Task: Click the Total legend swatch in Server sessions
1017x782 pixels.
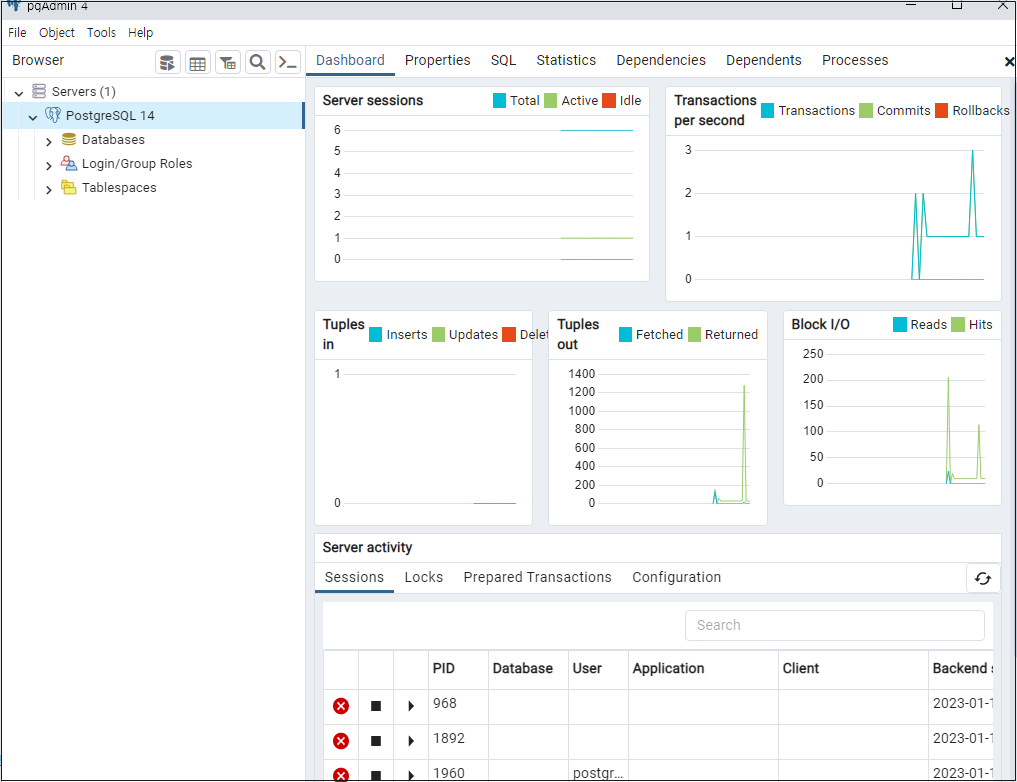Action: [499, 101]
